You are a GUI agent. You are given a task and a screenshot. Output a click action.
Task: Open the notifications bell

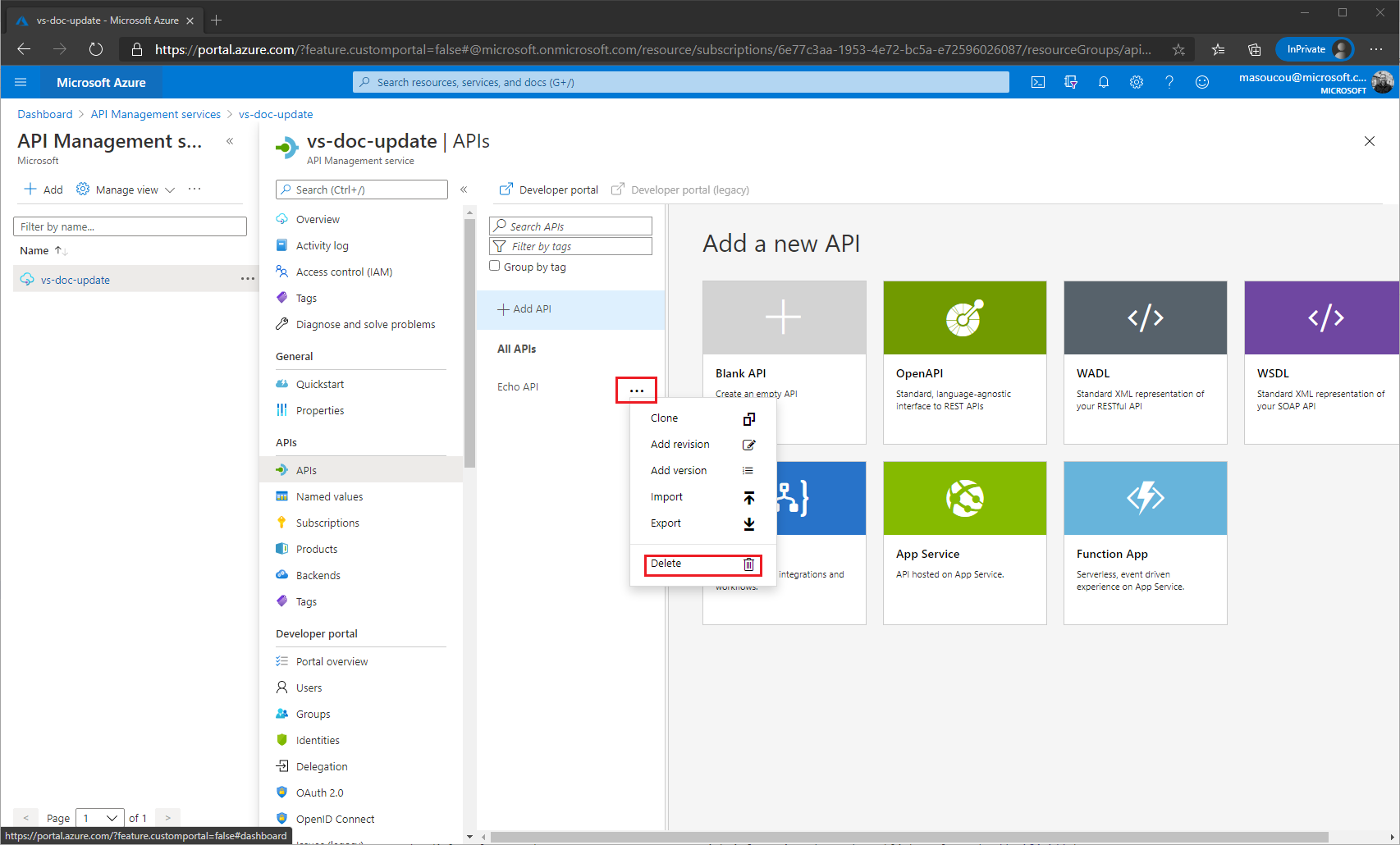[x=1104, y=82]
